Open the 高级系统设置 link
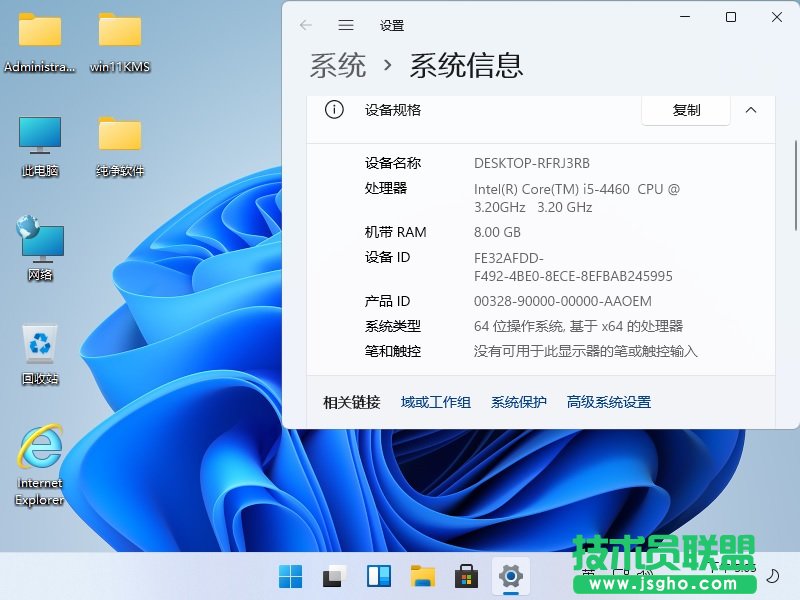The width and height of the screenshot is (800, 600). coord(608,402)
